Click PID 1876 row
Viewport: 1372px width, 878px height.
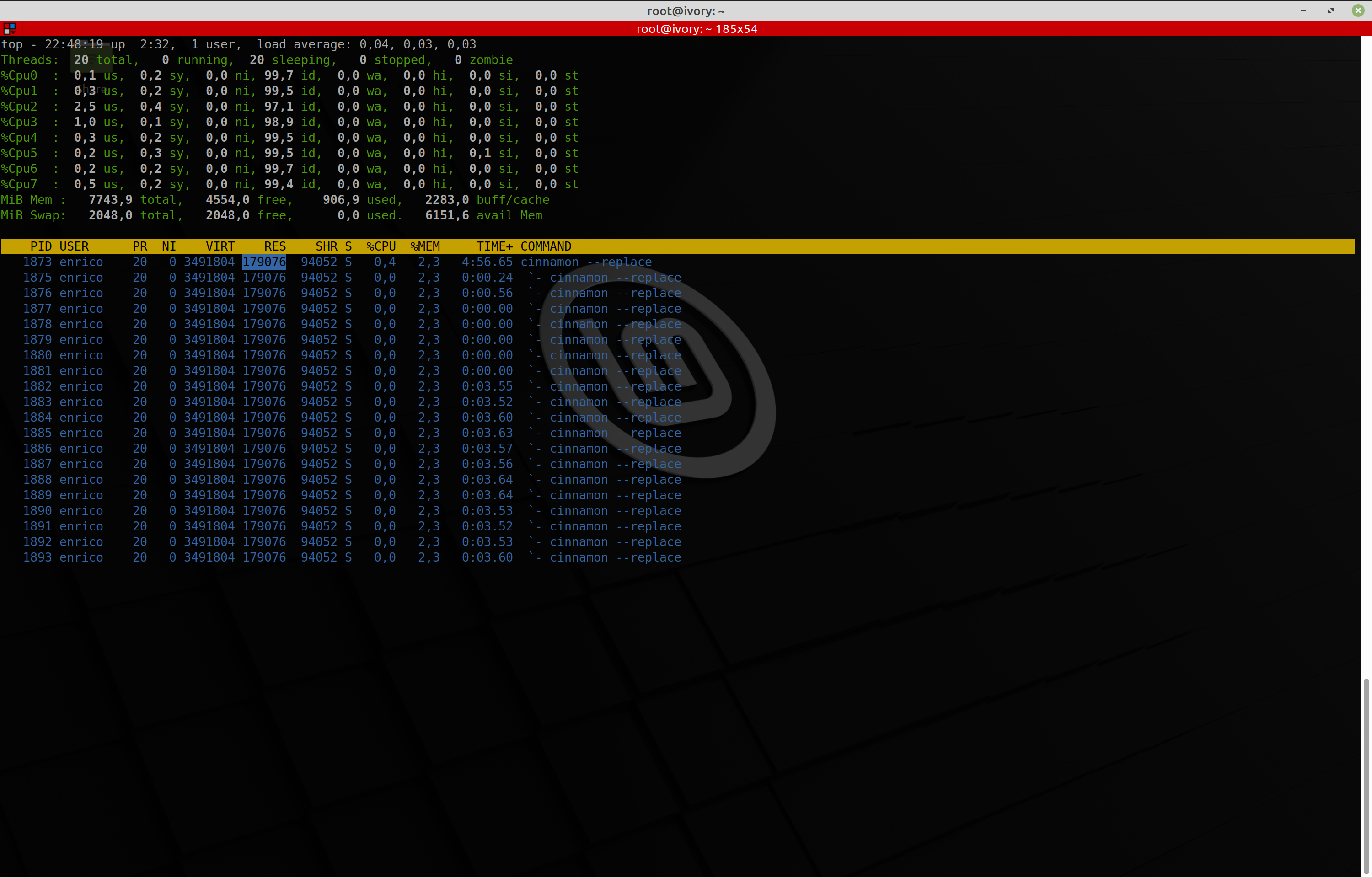point(352,293)
